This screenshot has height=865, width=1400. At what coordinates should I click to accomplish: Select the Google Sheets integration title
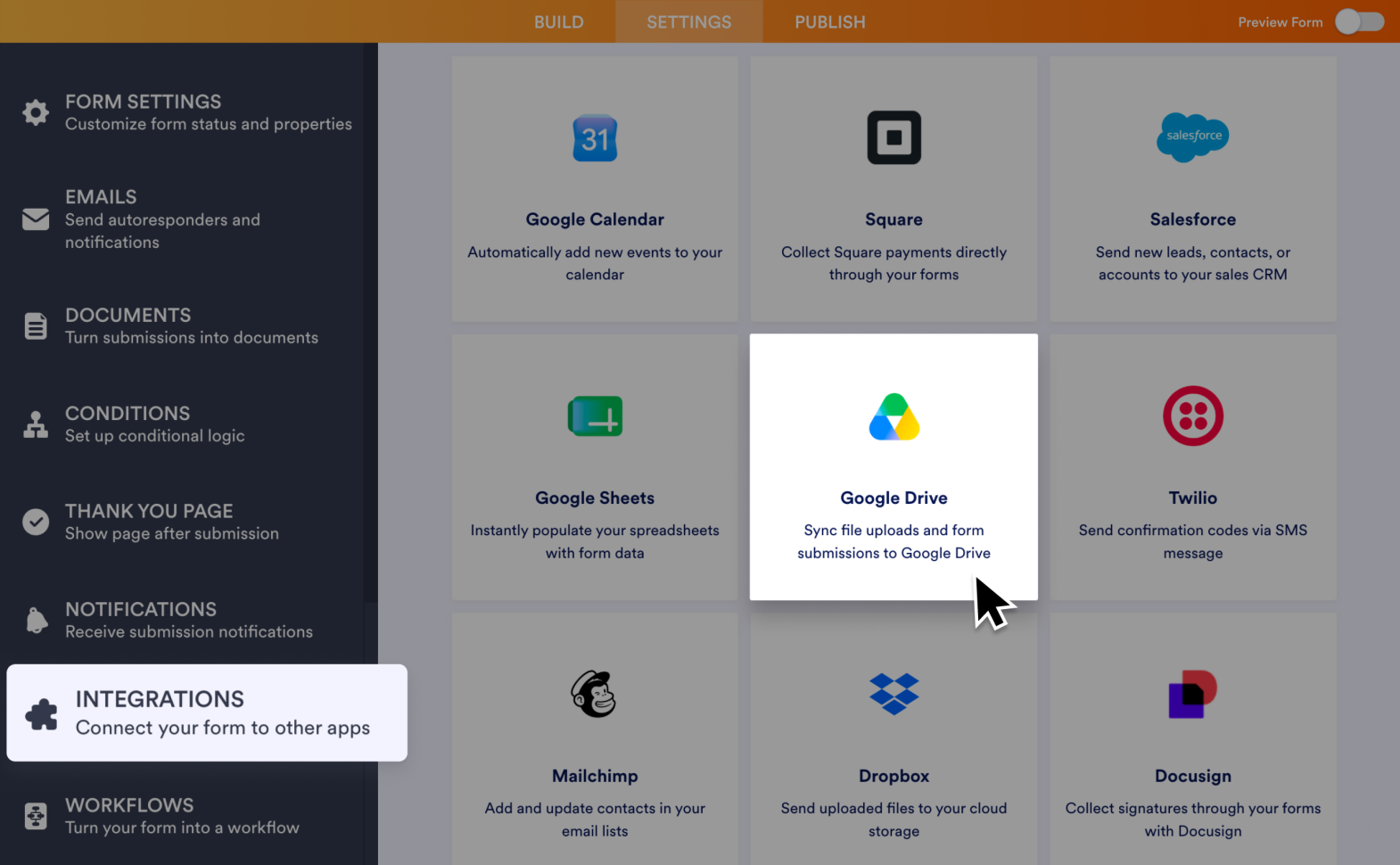pos(595,498)
